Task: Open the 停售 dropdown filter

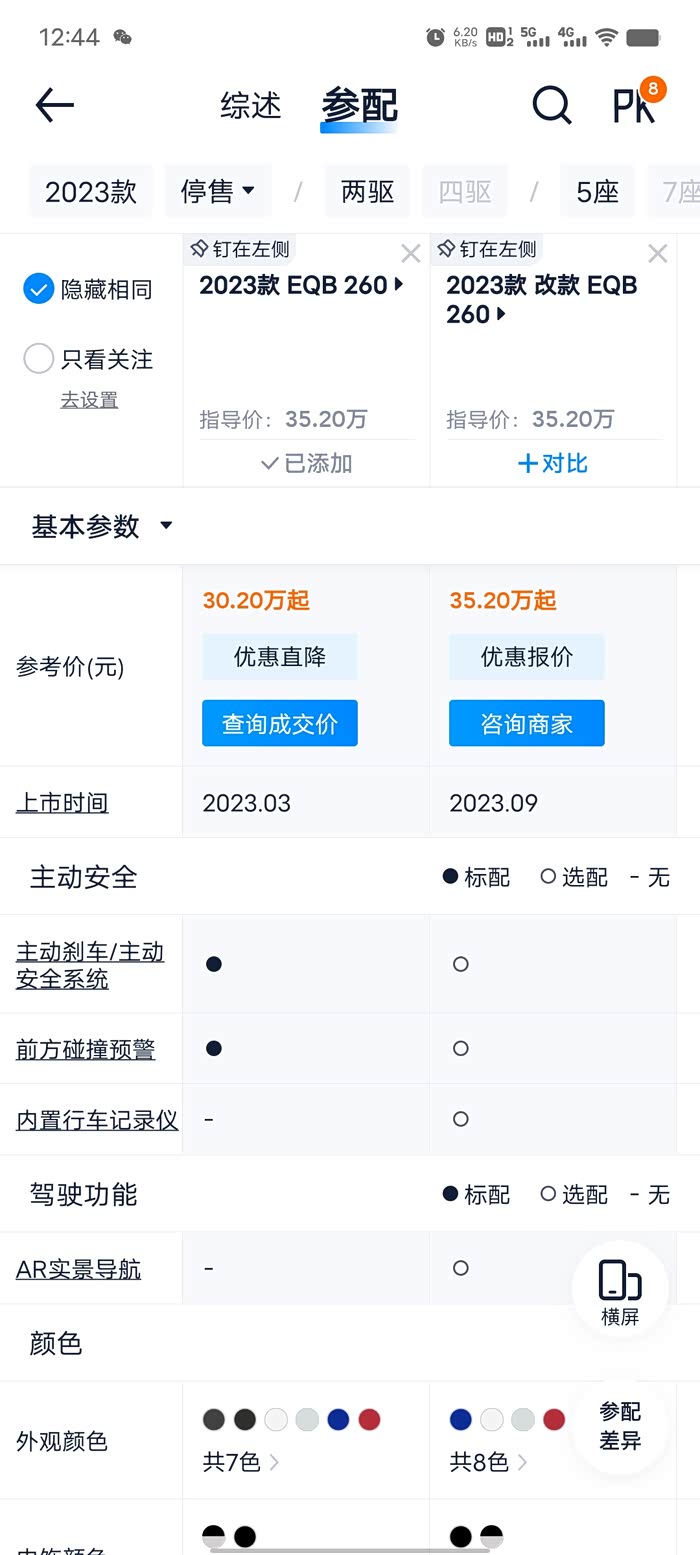Action: [218, 191]
